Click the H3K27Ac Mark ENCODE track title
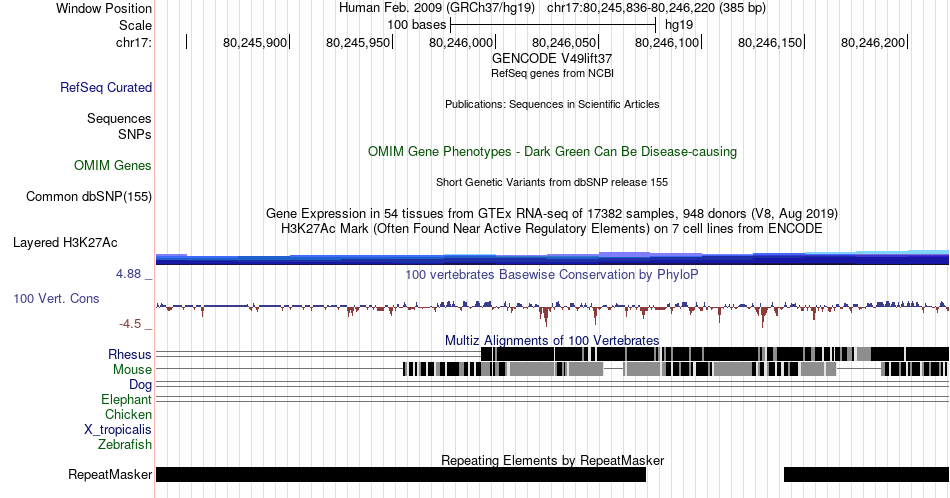 tap(552, 228)
